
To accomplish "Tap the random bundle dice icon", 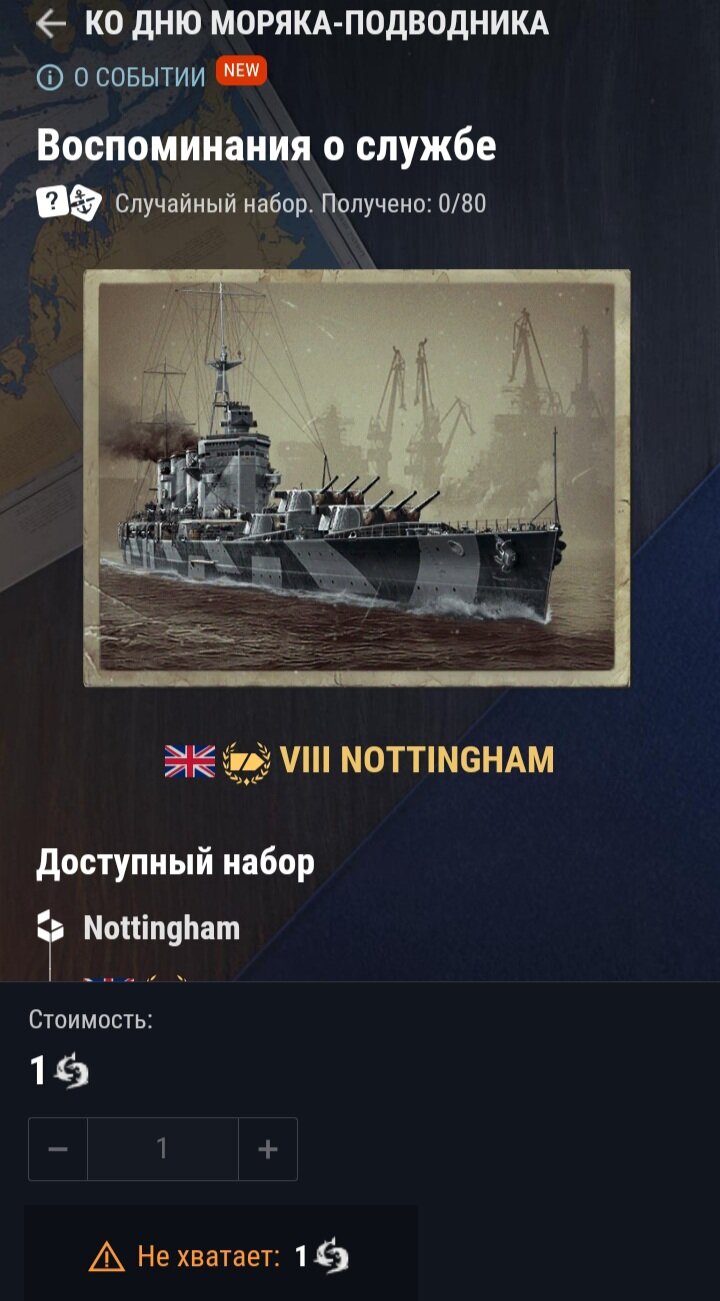I will point(69,202).
